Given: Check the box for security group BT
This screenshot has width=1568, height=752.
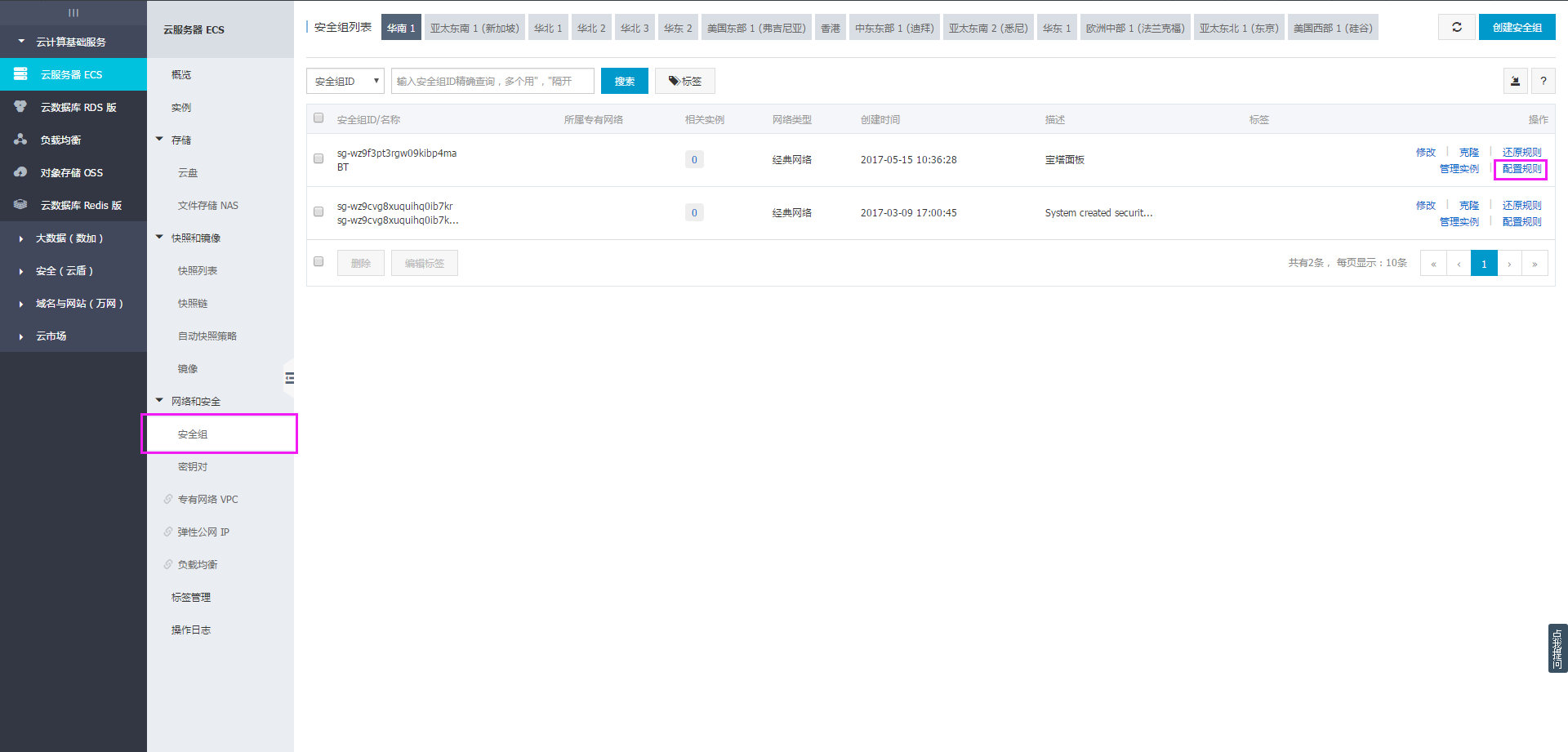Looking at the screenshot, I should click(x=318, y=158).
